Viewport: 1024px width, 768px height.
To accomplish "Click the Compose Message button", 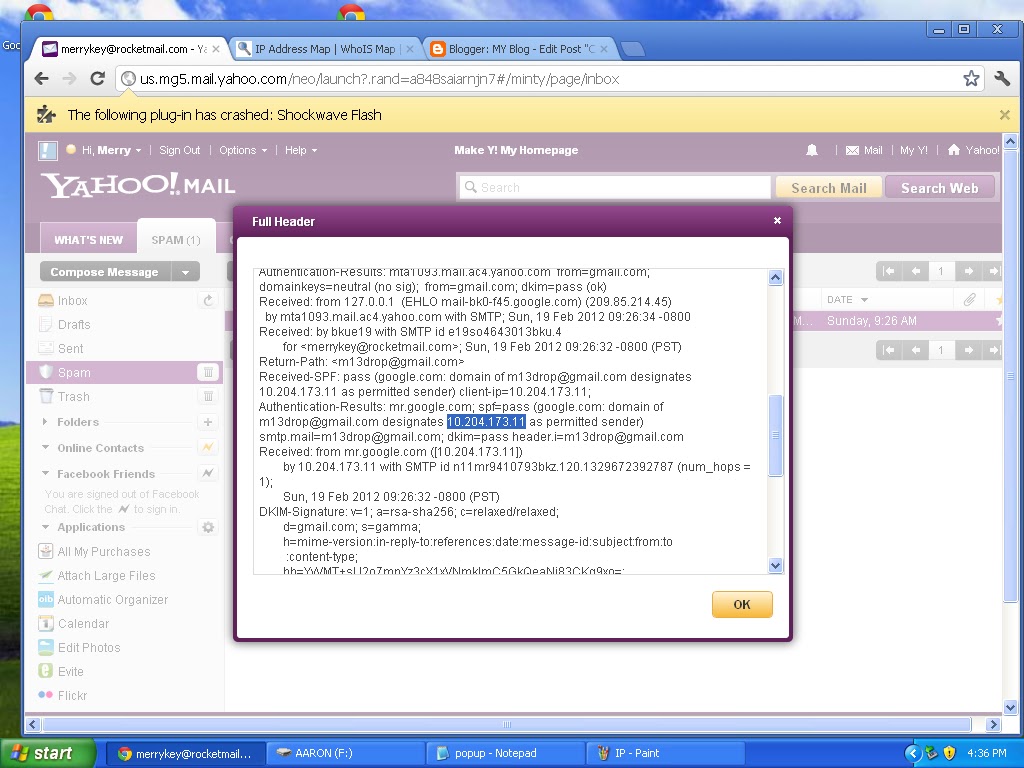I will tap(105, 272).
